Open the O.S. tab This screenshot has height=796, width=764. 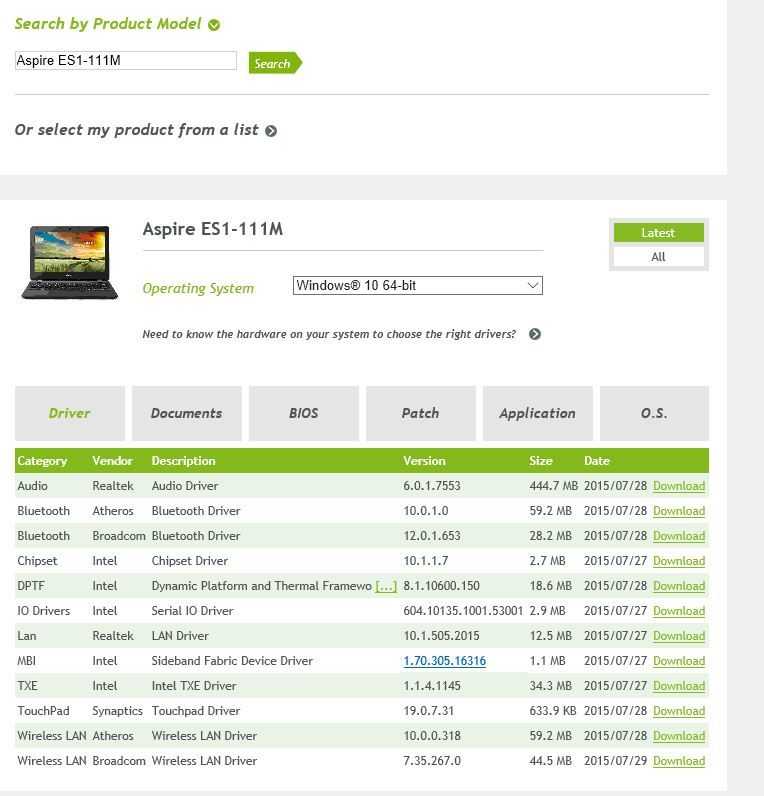654,413
